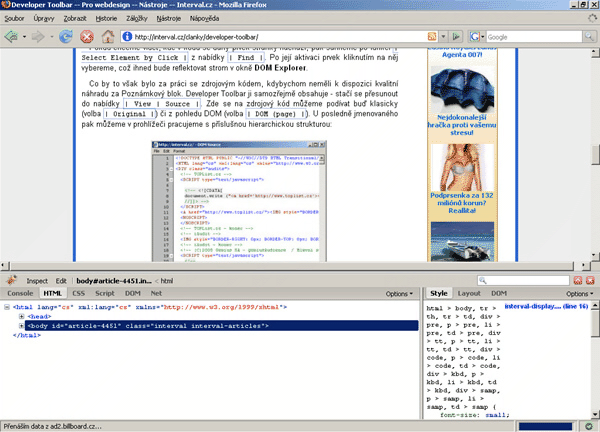
Task: Open the forward history dropdown arrow
Action: point(51,37)
